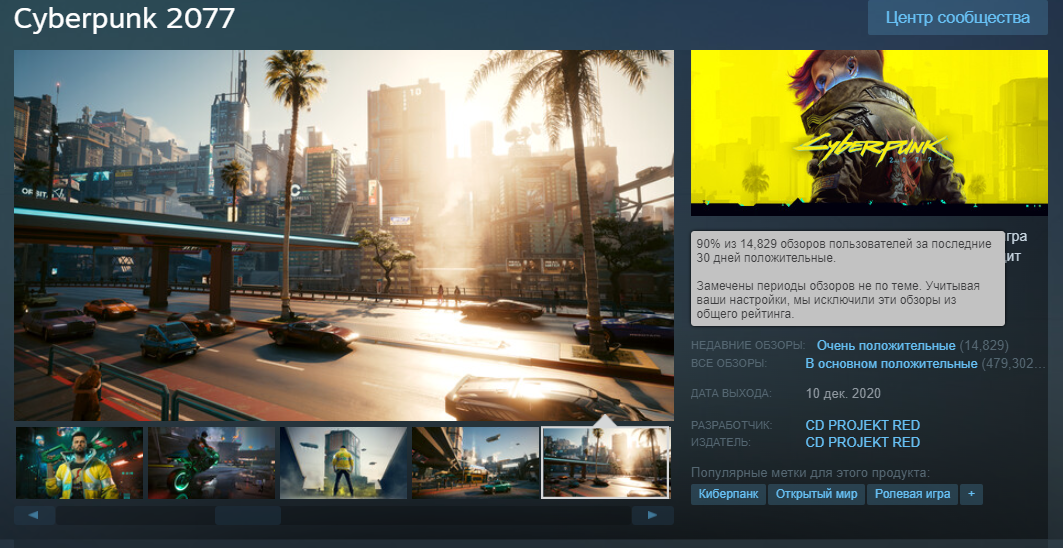Click the ВСЕ ОБЗОРЫ label

(x=729, y=364)
